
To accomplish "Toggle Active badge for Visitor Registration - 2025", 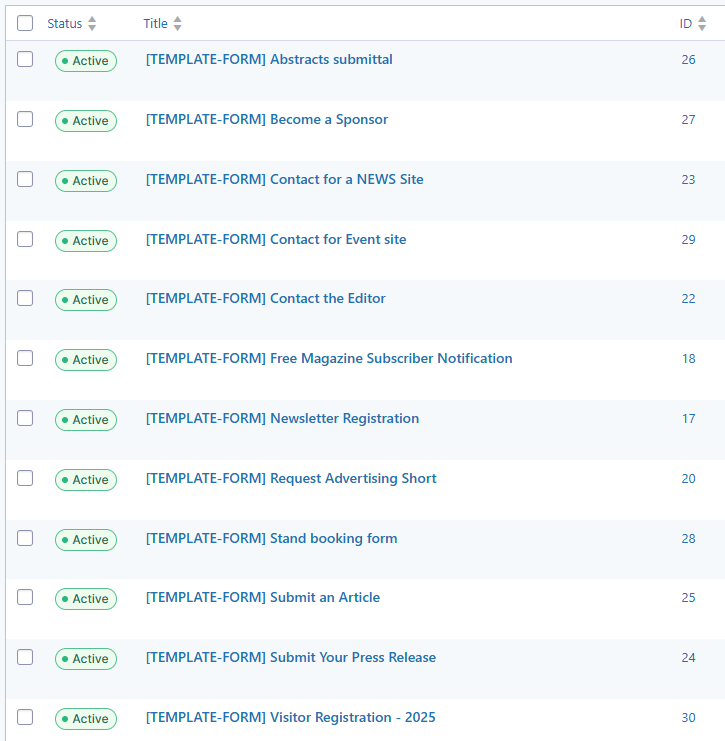I will coord(86,719).
